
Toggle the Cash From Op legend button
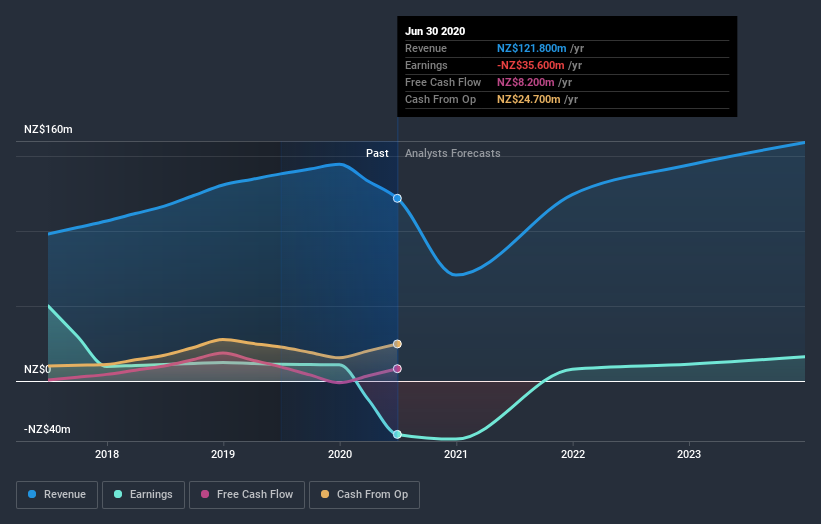(x=364, y=495)
